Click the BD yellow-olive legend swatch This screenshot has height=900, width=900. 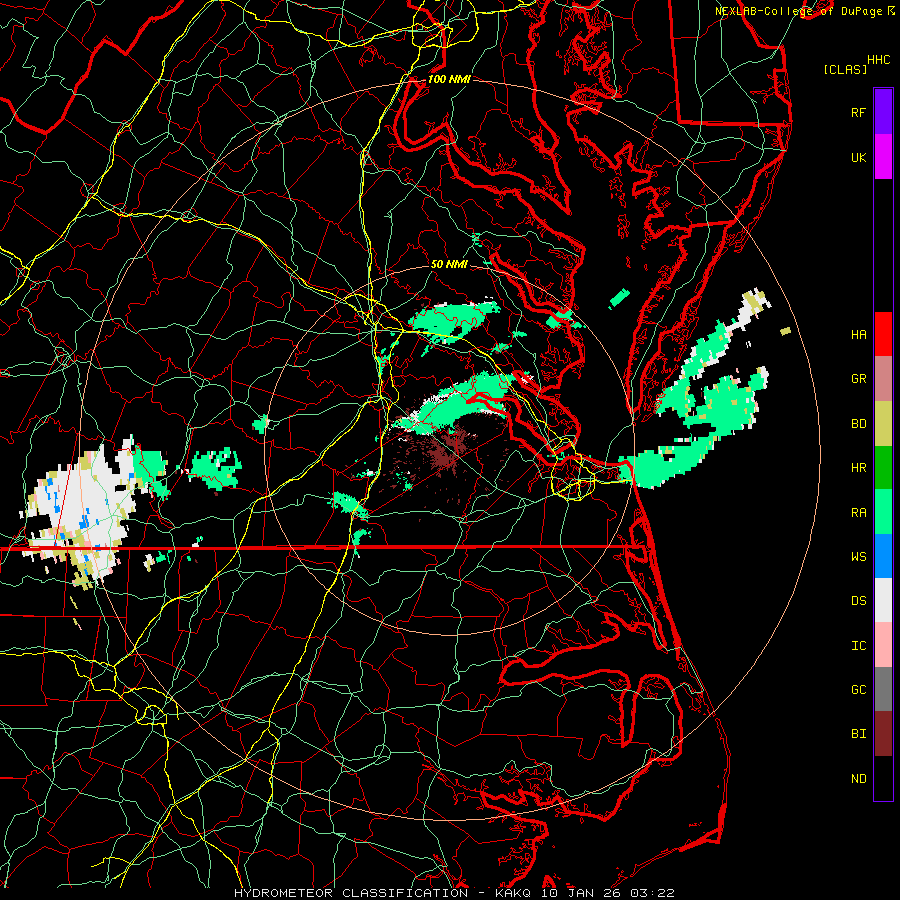click(883, 424)
